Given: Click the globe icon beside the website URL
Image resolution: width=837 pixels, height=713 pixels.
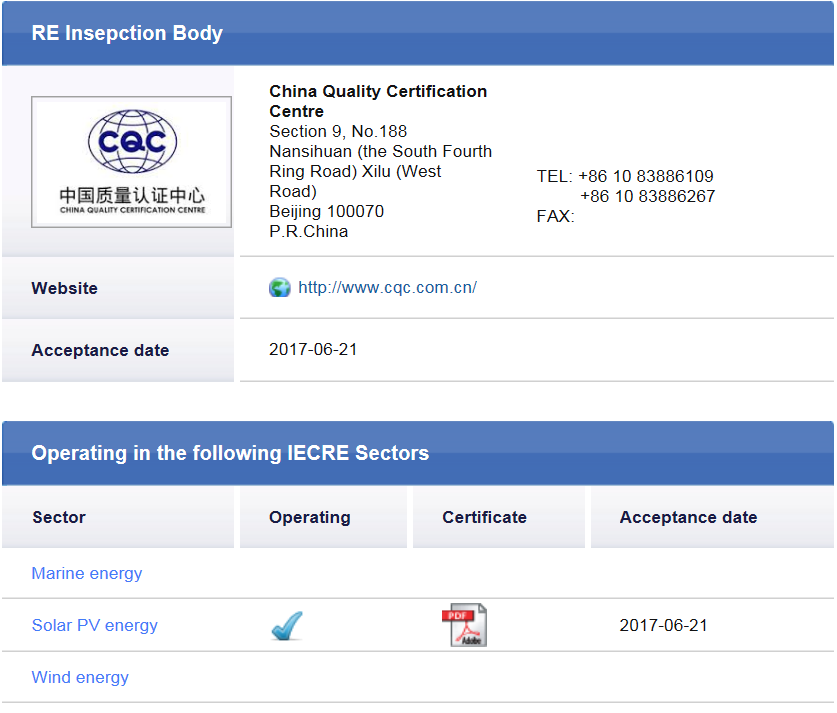Looking at the screenshot, I should (280, 288).
